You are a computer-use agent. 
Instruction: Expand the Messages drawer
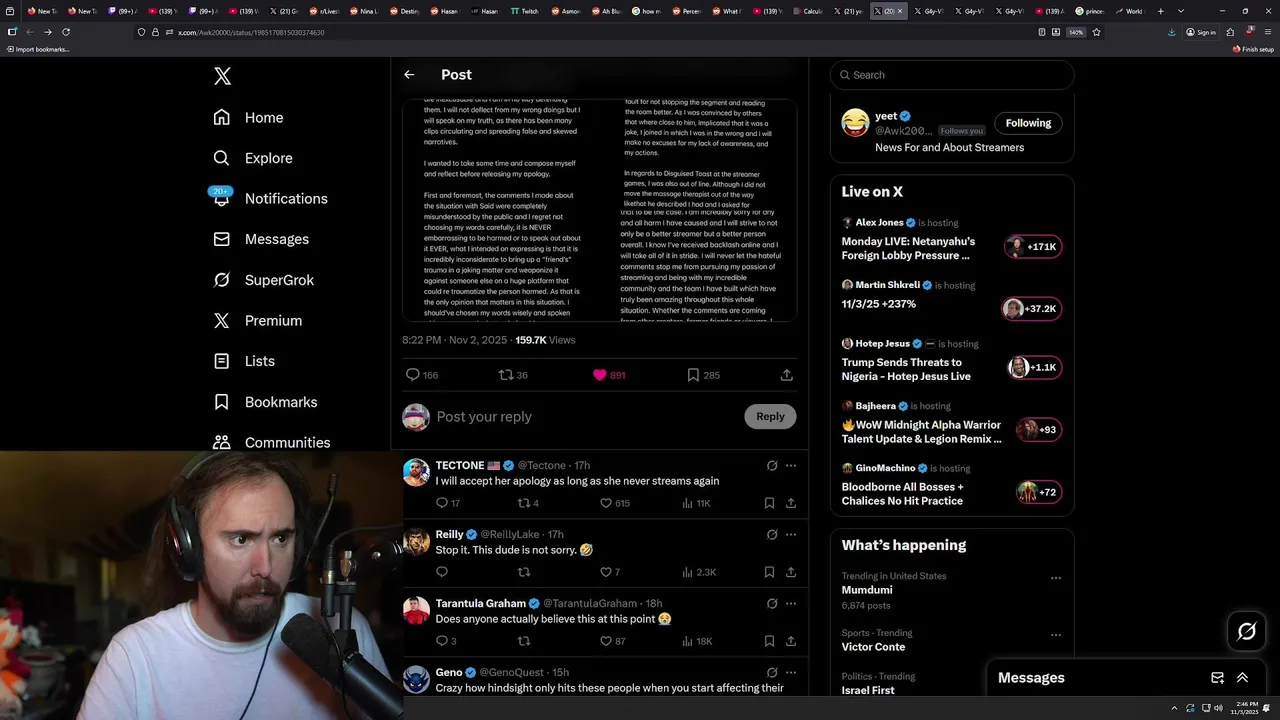pyautogui.click(x=1243, y=678)
